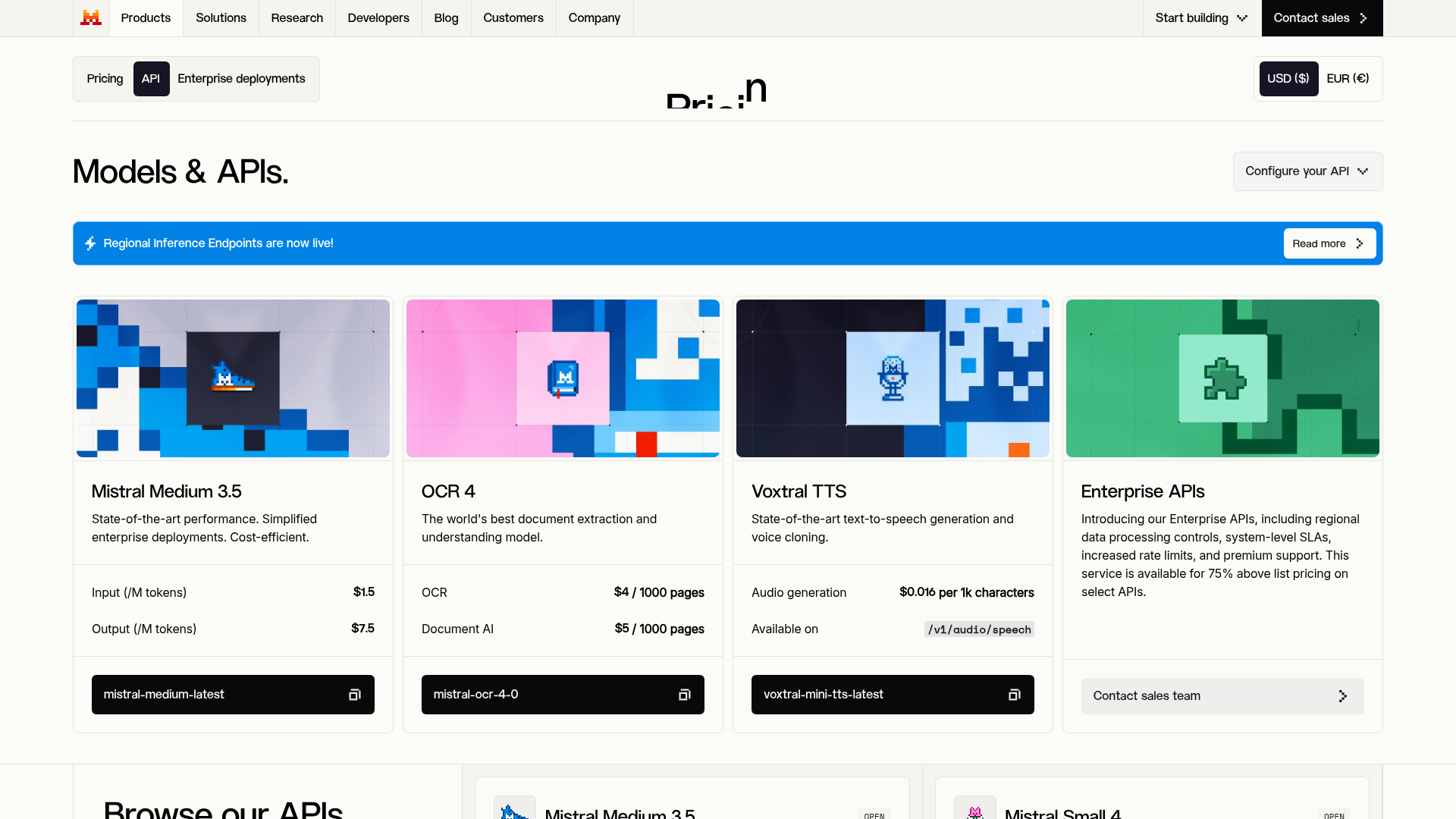This screenshot has width=1456, height=819.
Task: Click the sneaker icon in Mistral Medium image
Action: click(232, 377)
